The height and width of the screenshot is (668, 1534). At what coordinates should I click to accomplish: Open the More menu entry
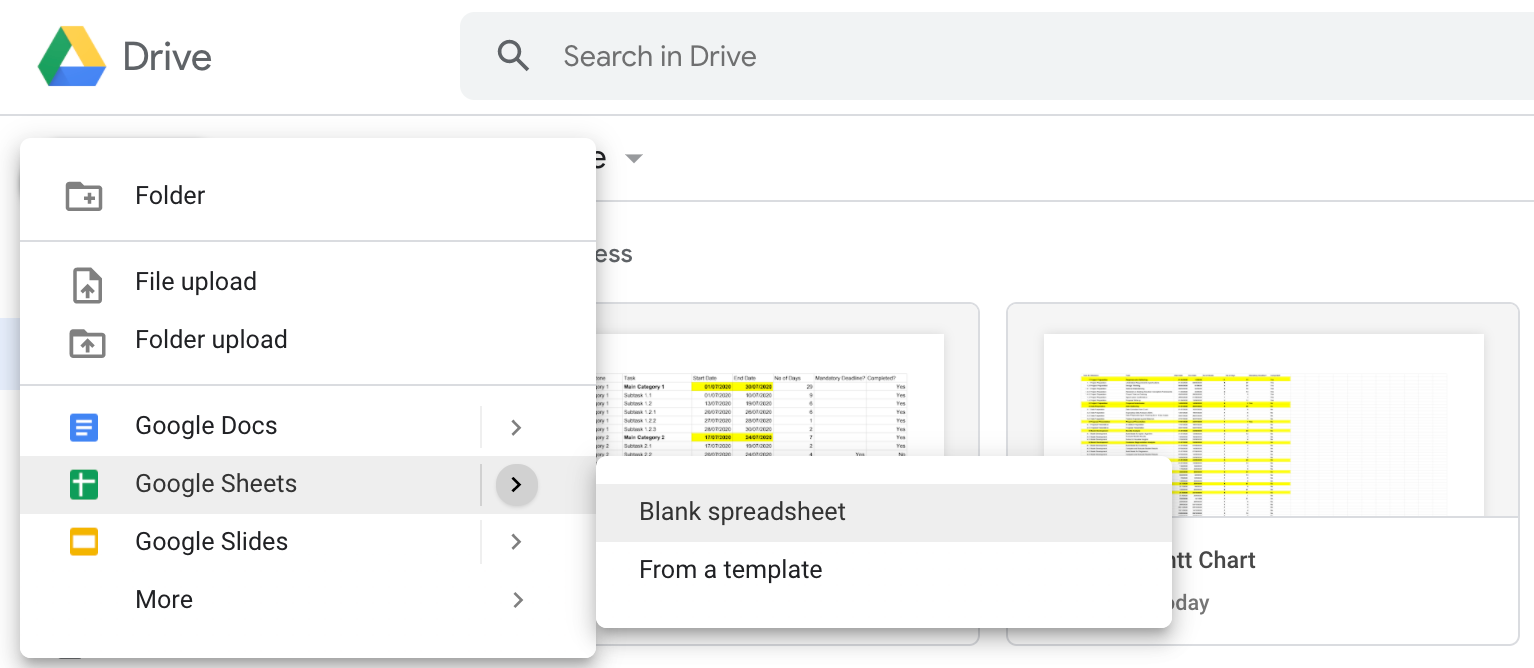pos(308,601)
